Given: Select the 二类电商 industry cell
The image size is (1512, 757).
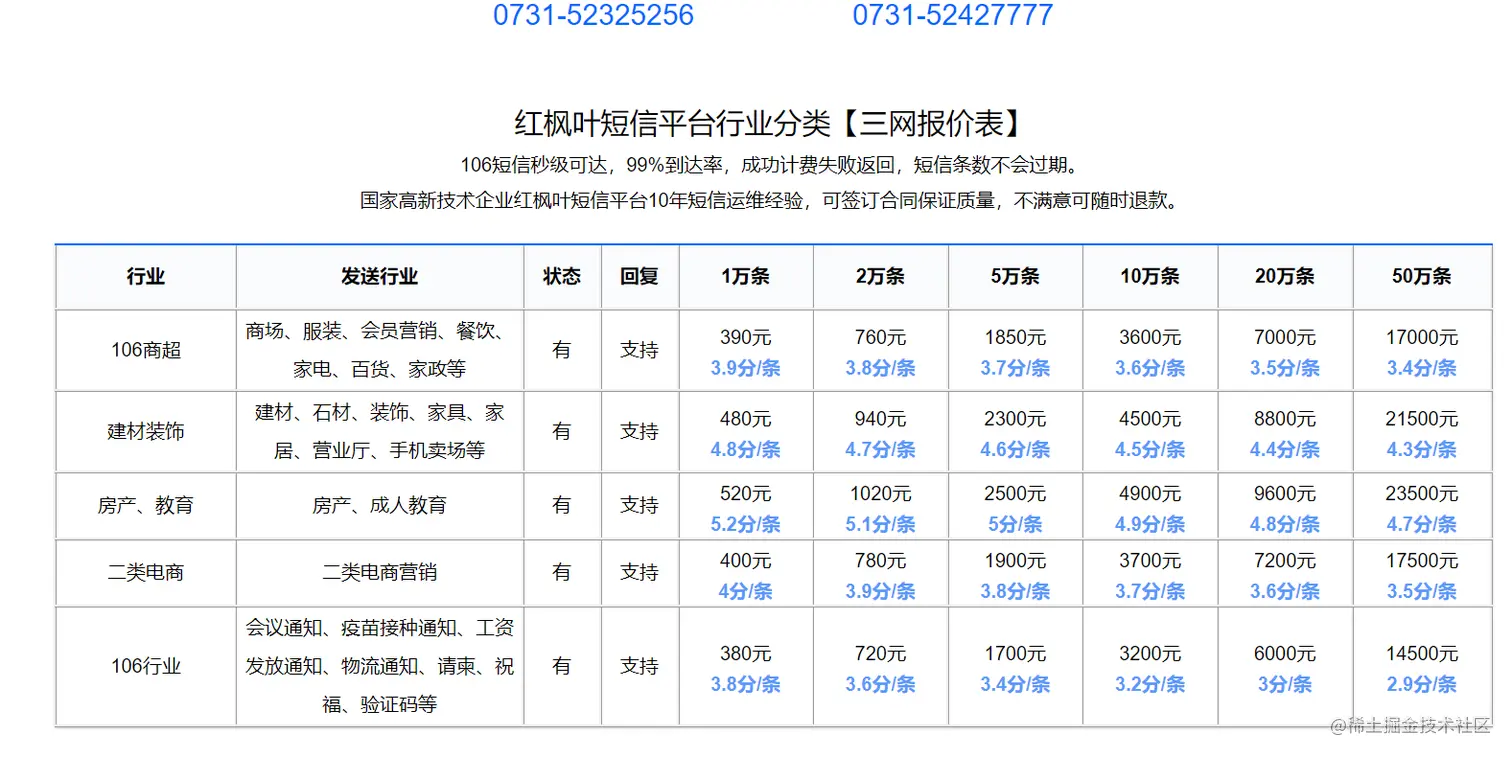Looking at the screenshot, I should tap(146, 573).
